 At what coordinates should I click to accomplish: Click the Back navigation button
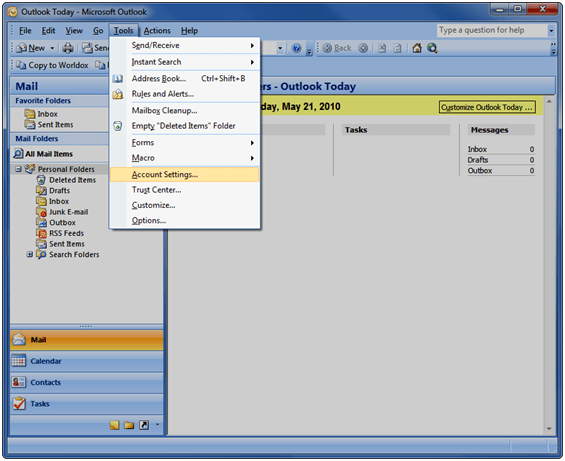(337, 48)
